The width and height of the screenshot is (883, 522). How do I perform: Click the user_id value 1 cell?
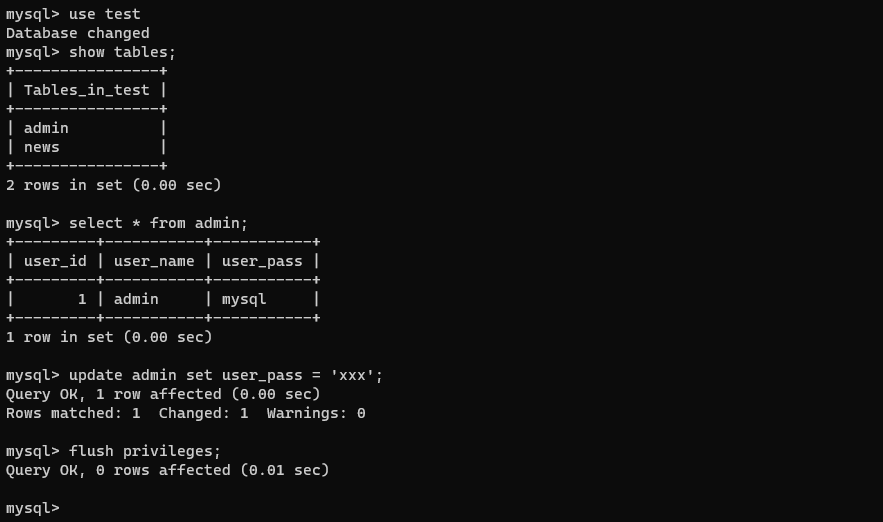click(82, 300)
